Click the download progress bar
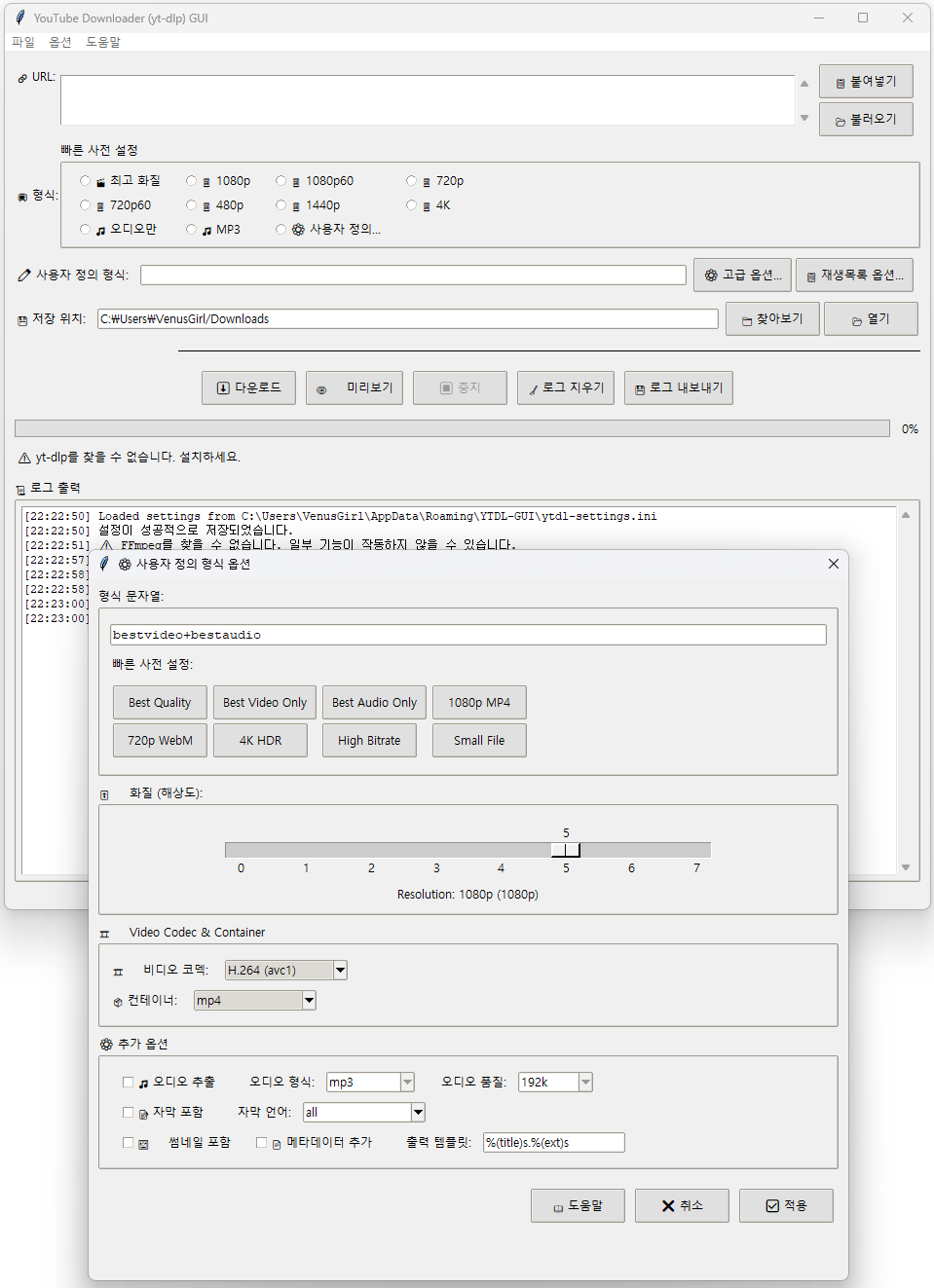Screen dimensions: 934x1288 [452, 428]
